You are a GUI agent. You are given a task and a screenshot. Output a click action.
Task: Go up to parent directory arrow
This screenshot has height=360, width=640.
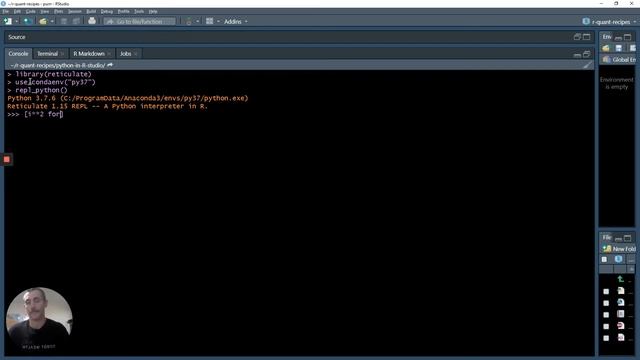click(x=621, y=279)
